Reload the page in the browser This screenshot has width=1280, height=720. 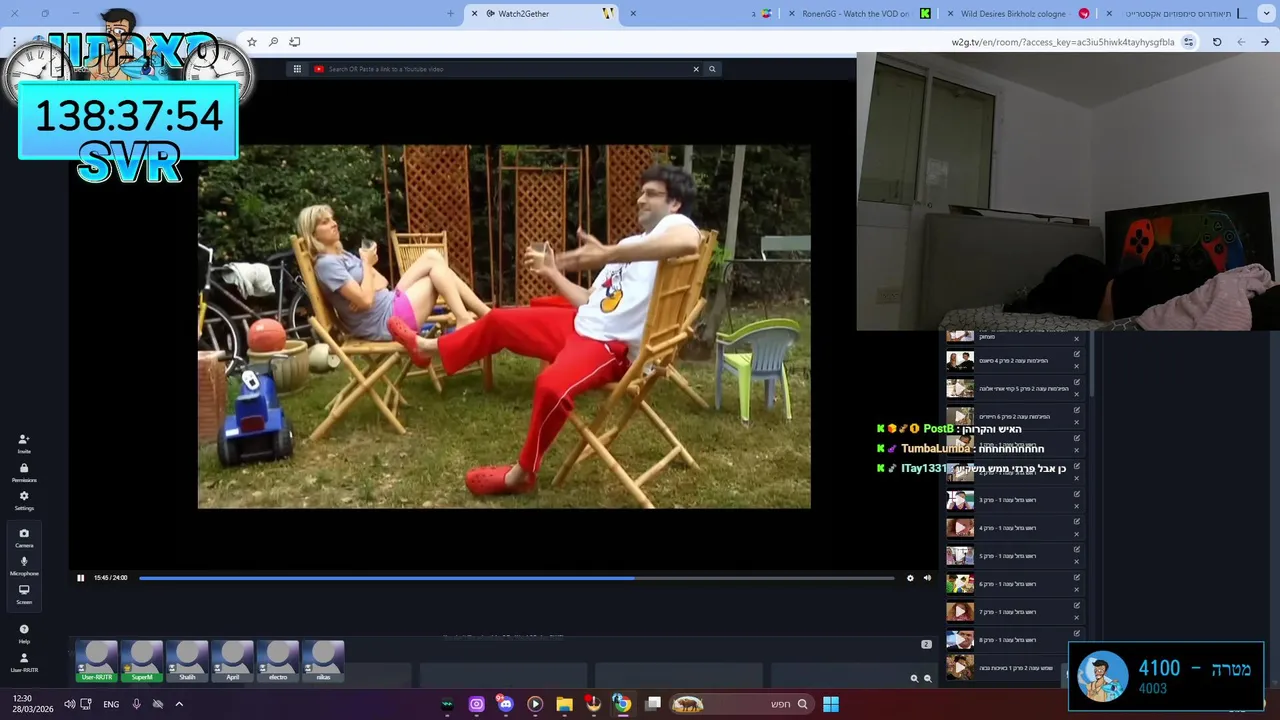coord(1217,42)
